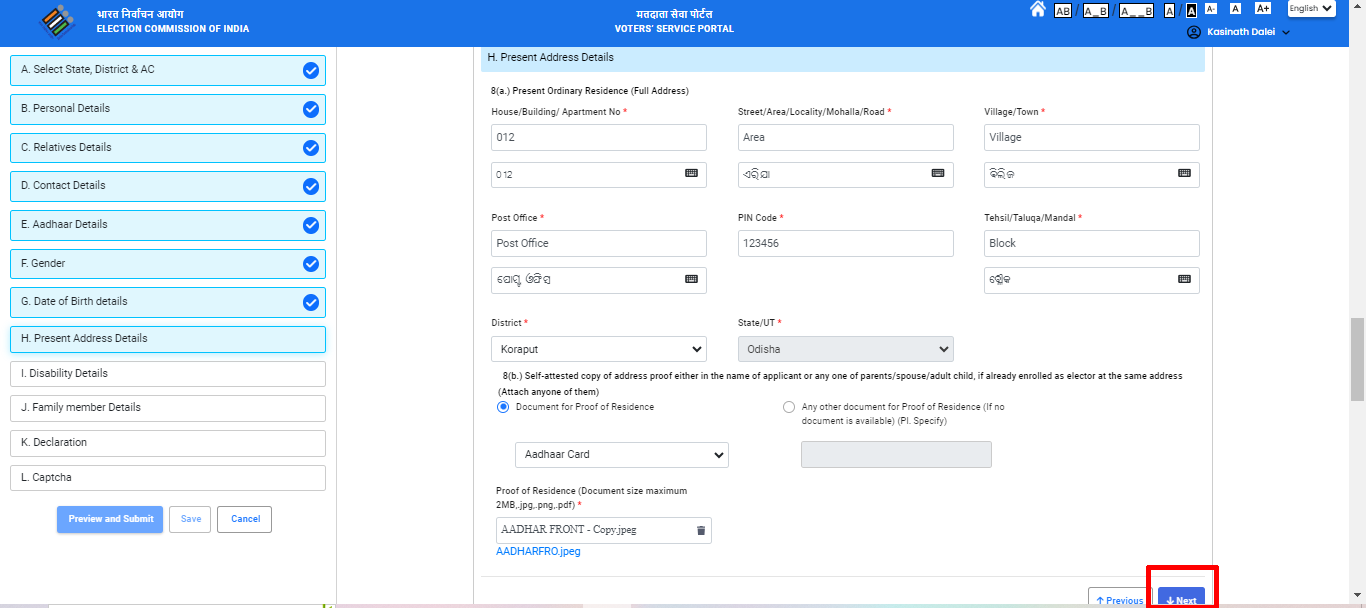The height and width of the screenshot is (608, 1366).
Task: Open the virtual keyboard for the Village/Town Odia field
Action: pyautogui.click(x=1185, y=173)
